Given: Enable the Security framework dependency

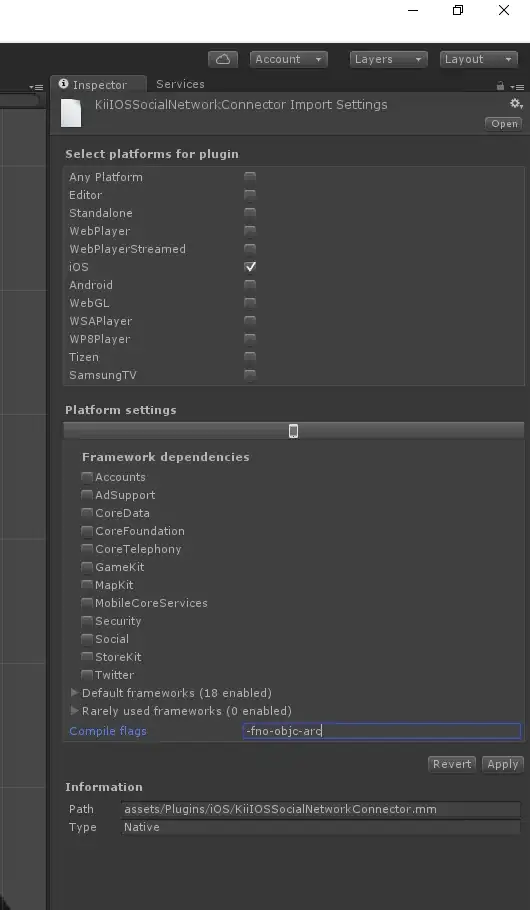Looking at the screenshot, I should pyautogui.click(x=87, y=621).
